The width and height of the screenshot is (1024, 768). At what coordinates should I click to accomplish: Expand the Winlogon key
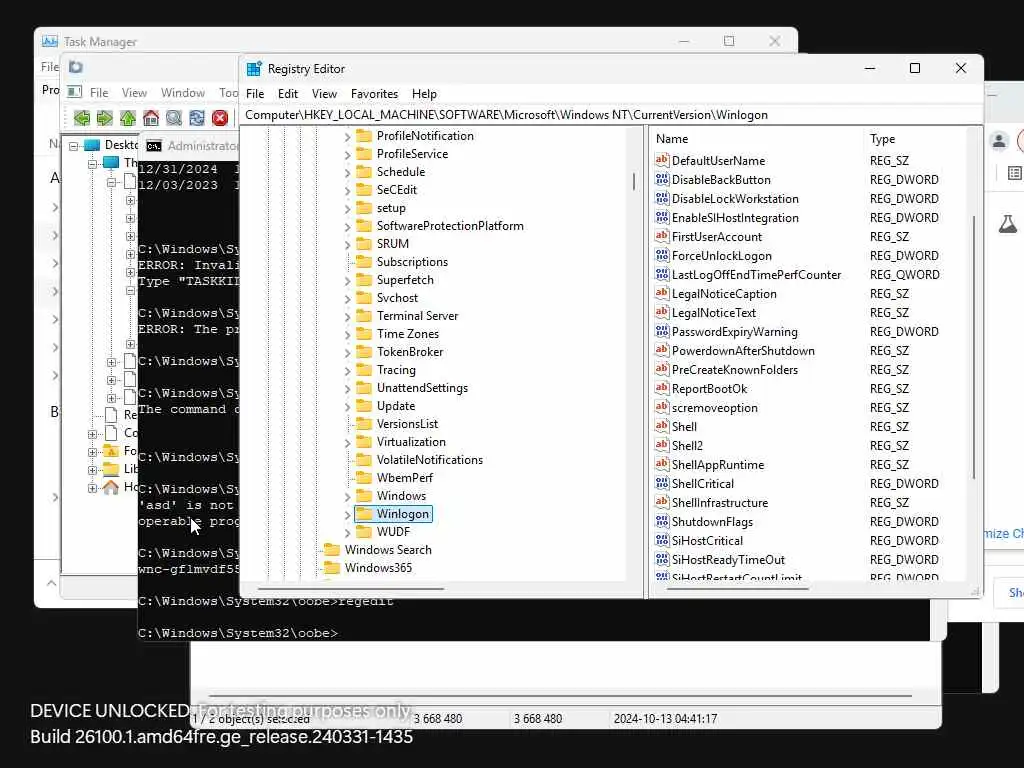347,515
